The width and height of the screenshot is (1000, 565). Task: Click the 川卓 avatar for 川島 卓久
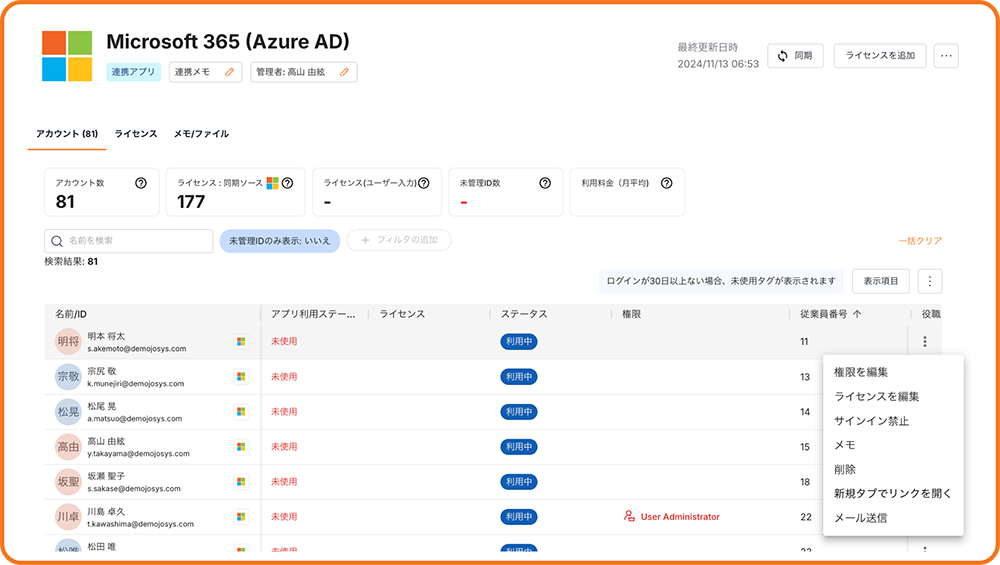[x=68, y=517]
